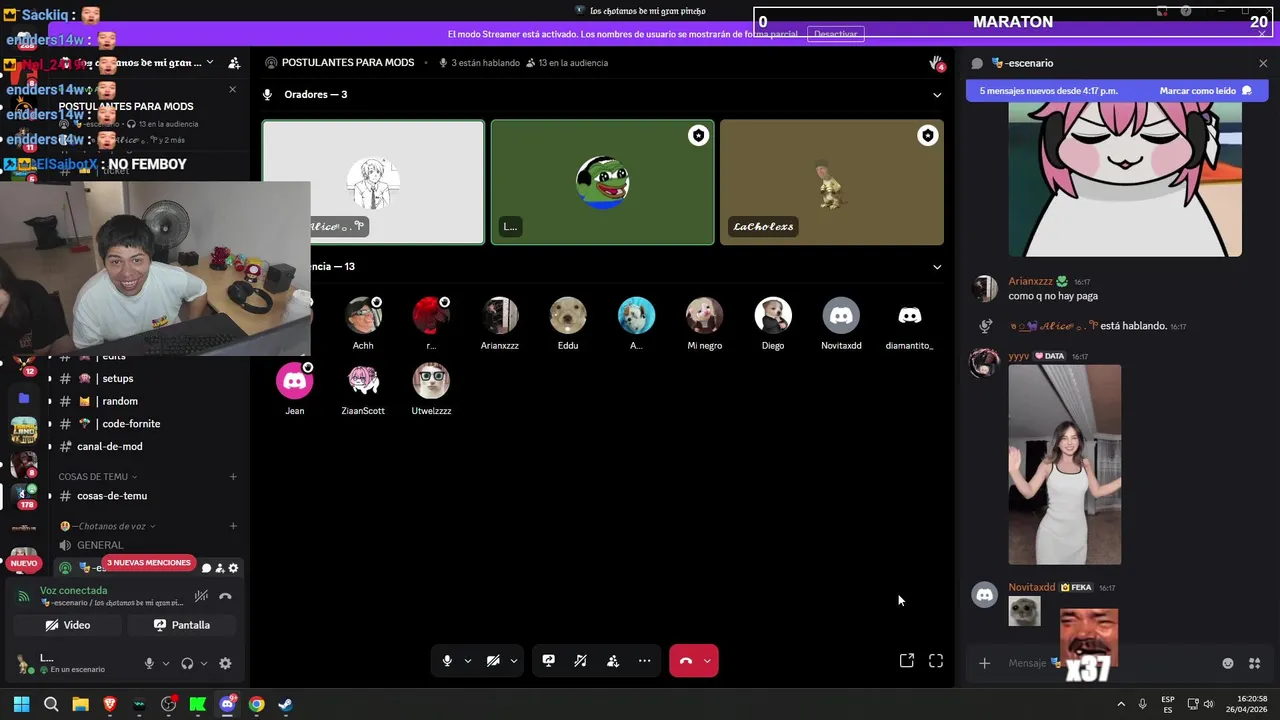Open Windows Start menu
Screen dimensions: 1280x720
click(x=21, y=704)
